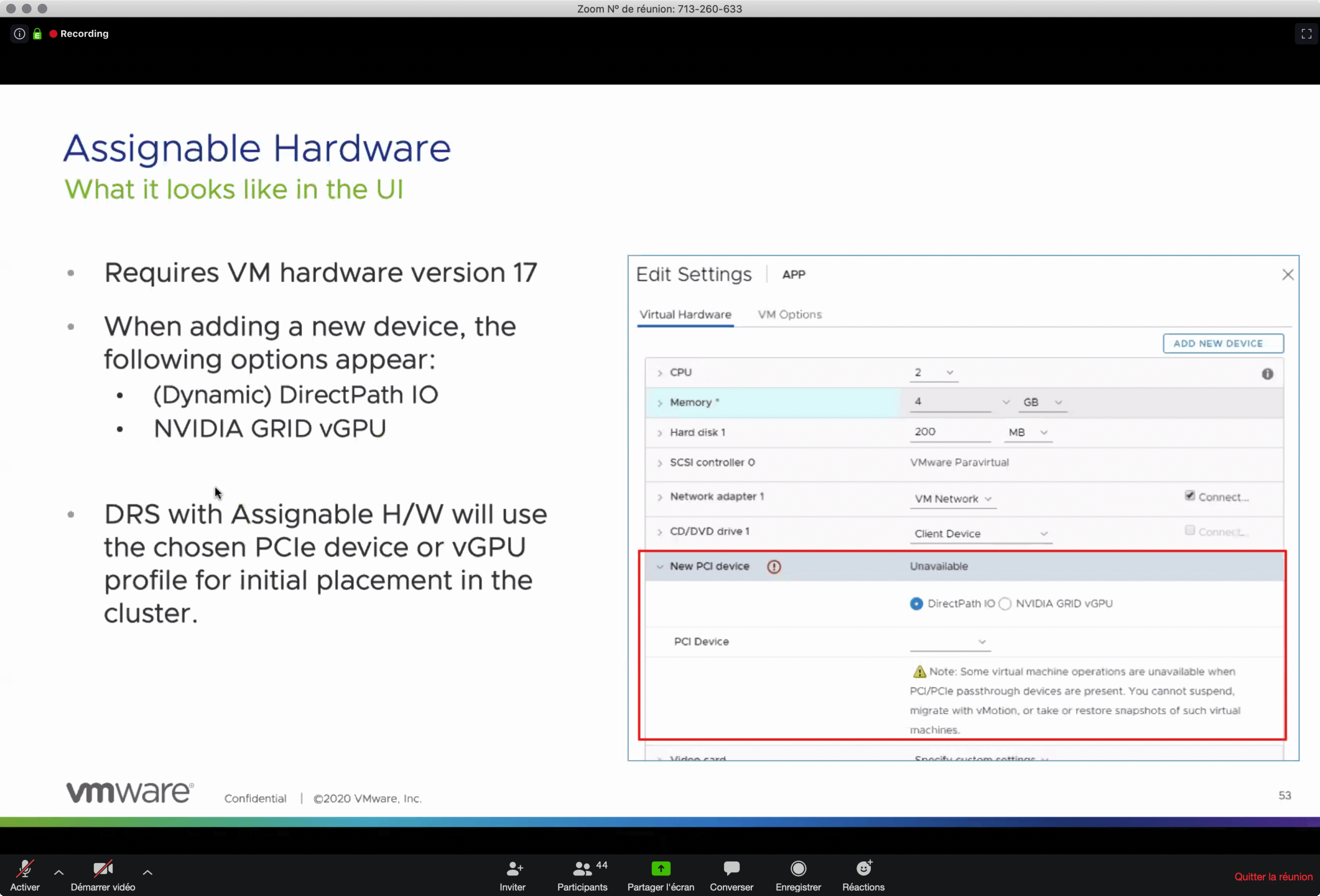Open the PCI Device dropdown
Screen dimensions: 1320x896
point(950,642)
